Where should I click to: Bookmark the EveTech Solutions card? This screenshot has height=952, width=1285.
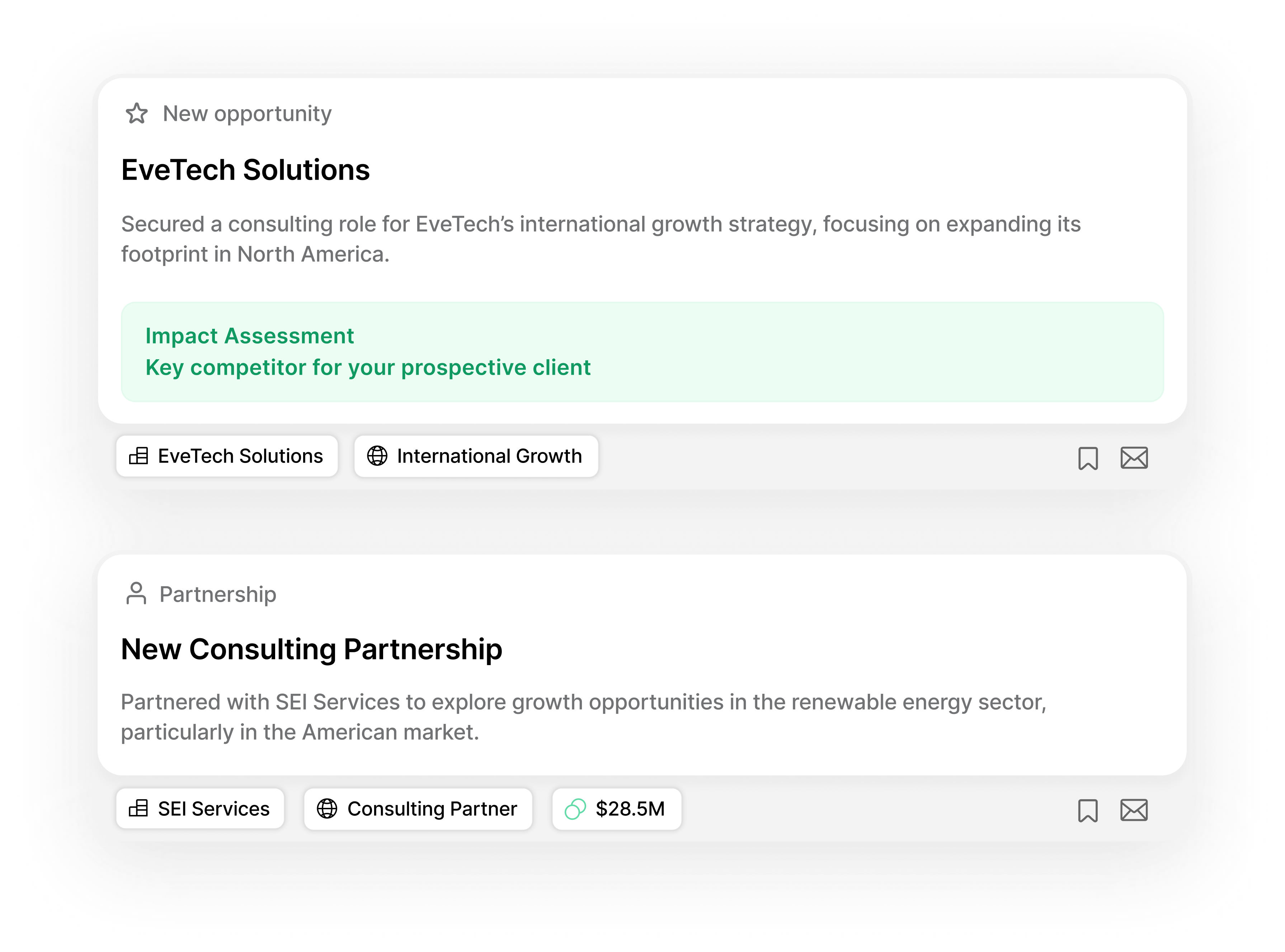[1088, 458]
